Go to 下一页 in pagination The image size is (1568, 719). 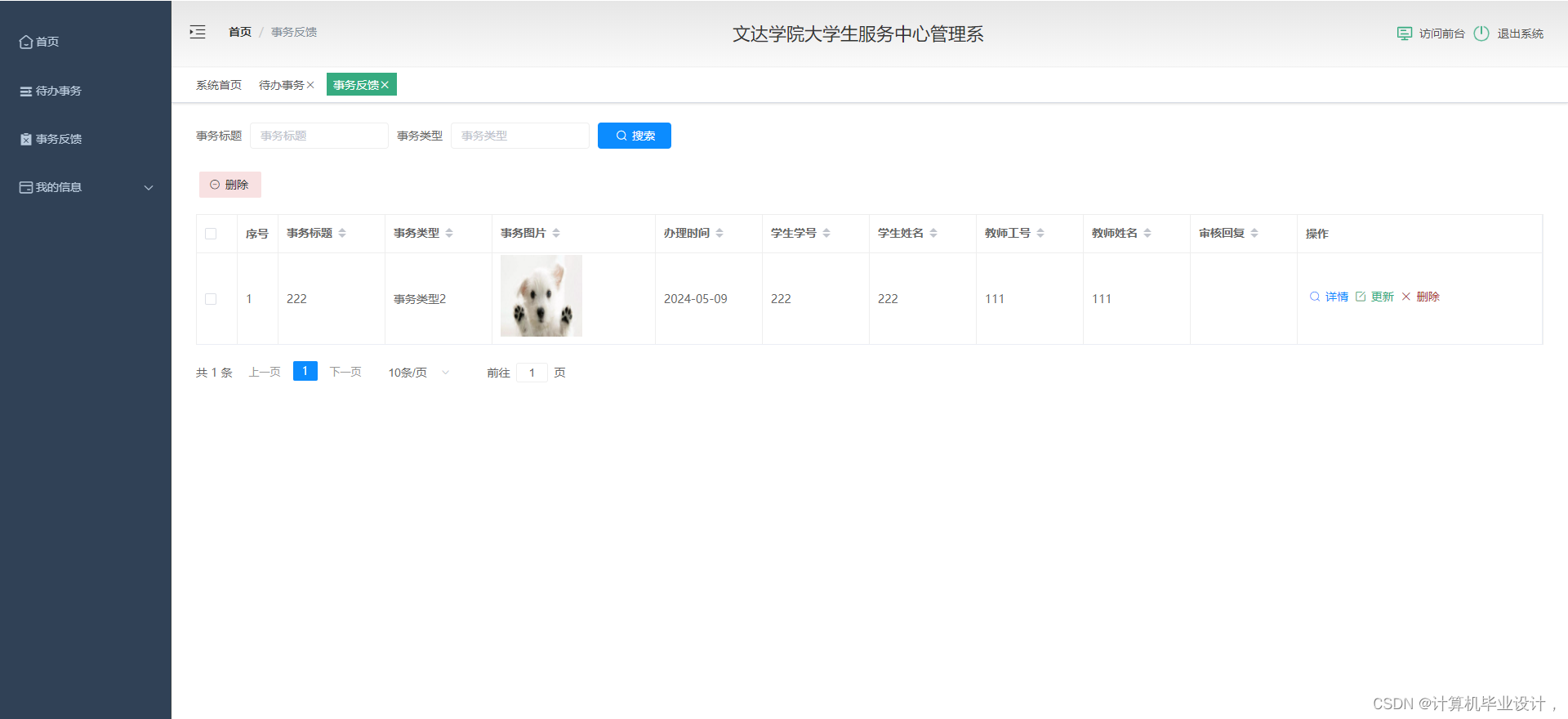pos(345,372)
